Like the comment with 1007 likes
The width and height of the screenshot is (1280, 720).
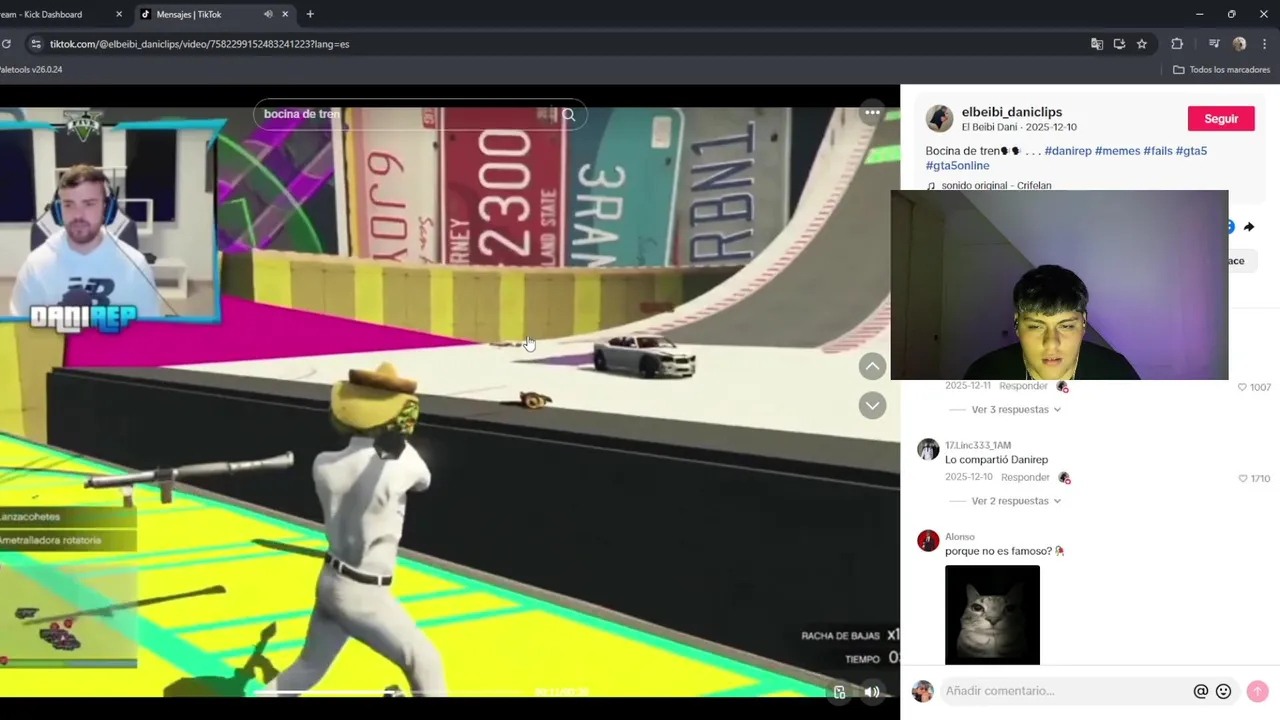coord(1243,387)
